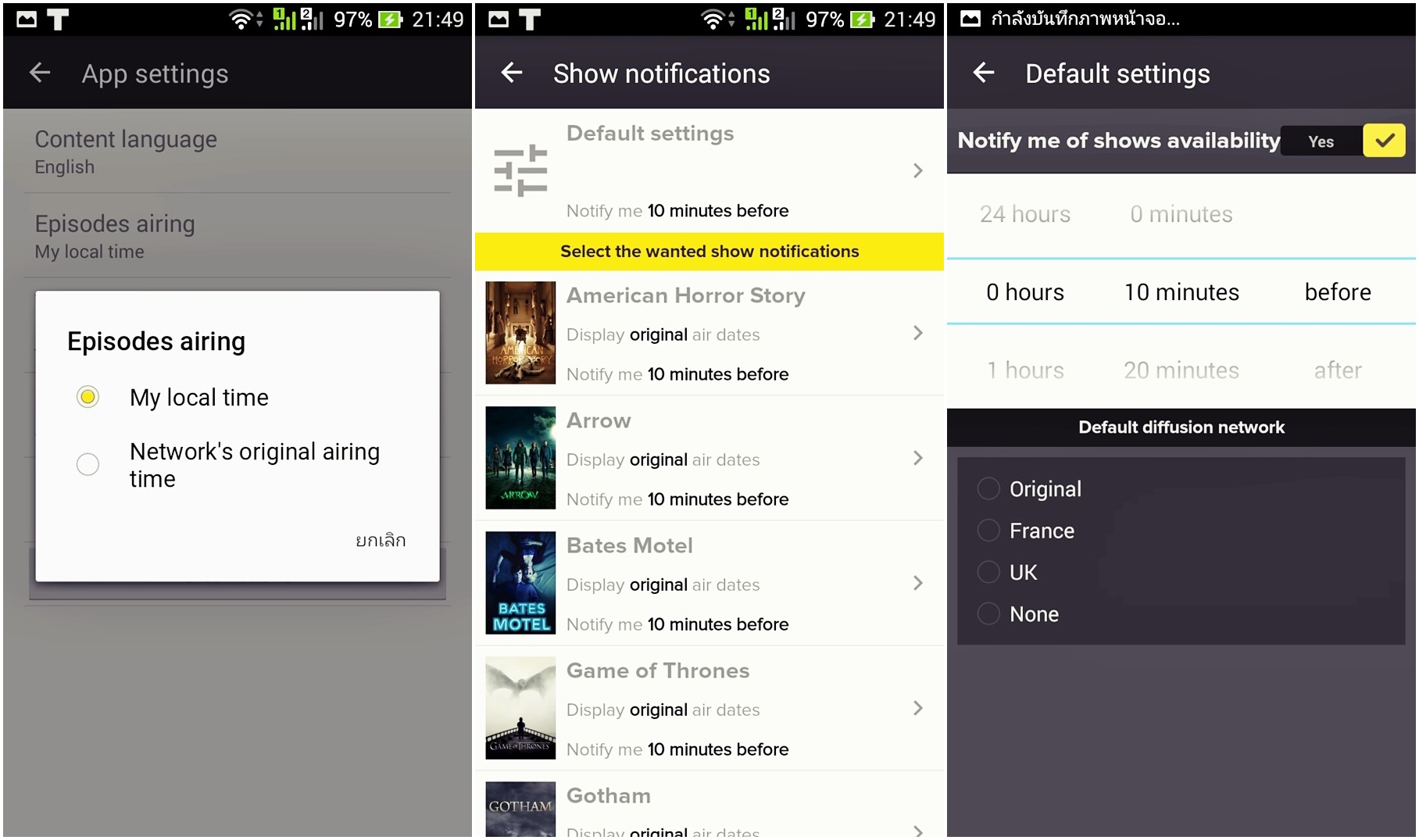Expand American Horror Story notification settings
The height and width of the screenshot is (840, 1419).
click(918, 333)
